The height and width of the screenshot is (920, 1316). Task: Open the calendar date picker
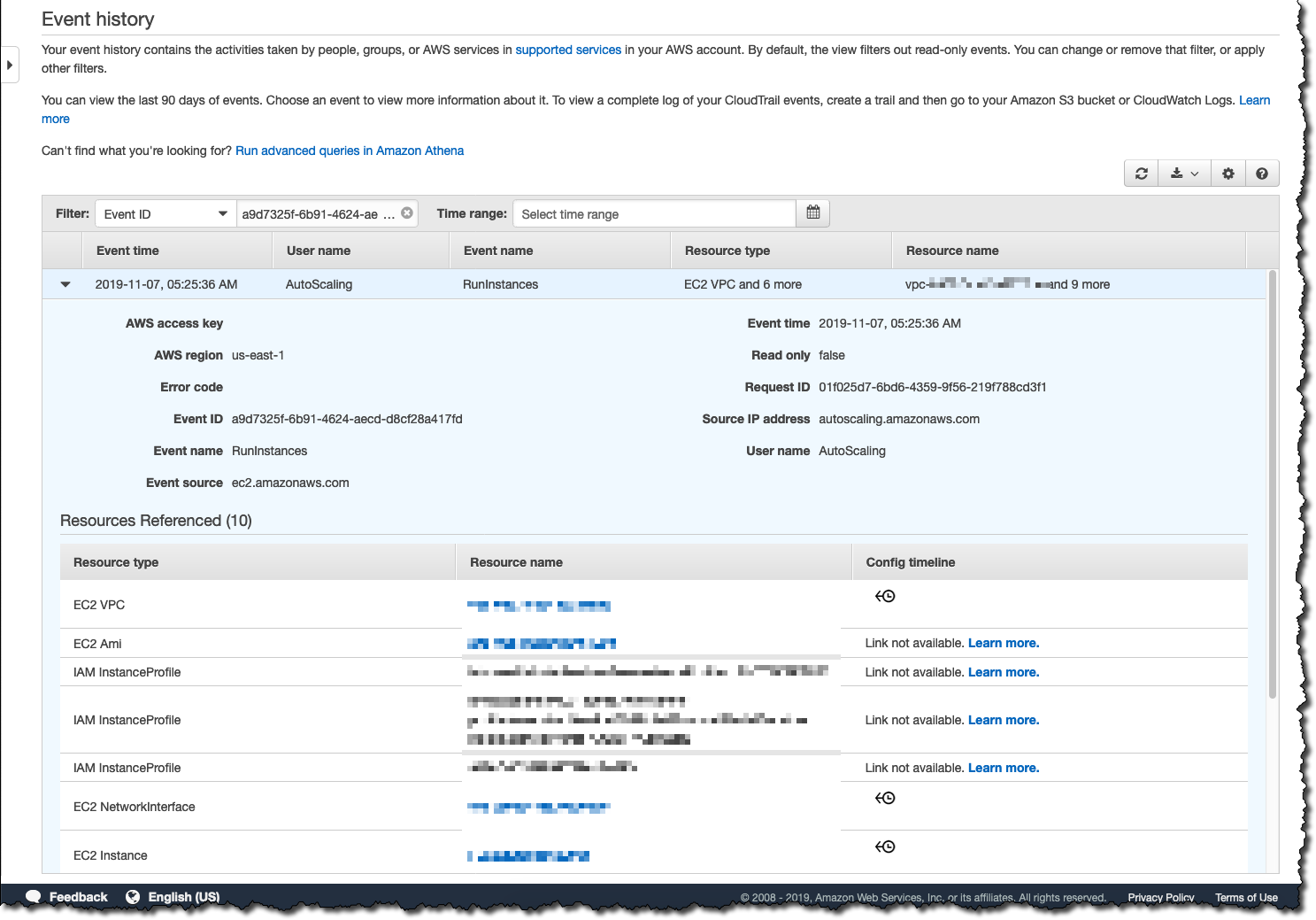pyautogui.click(x=812, y=213)
